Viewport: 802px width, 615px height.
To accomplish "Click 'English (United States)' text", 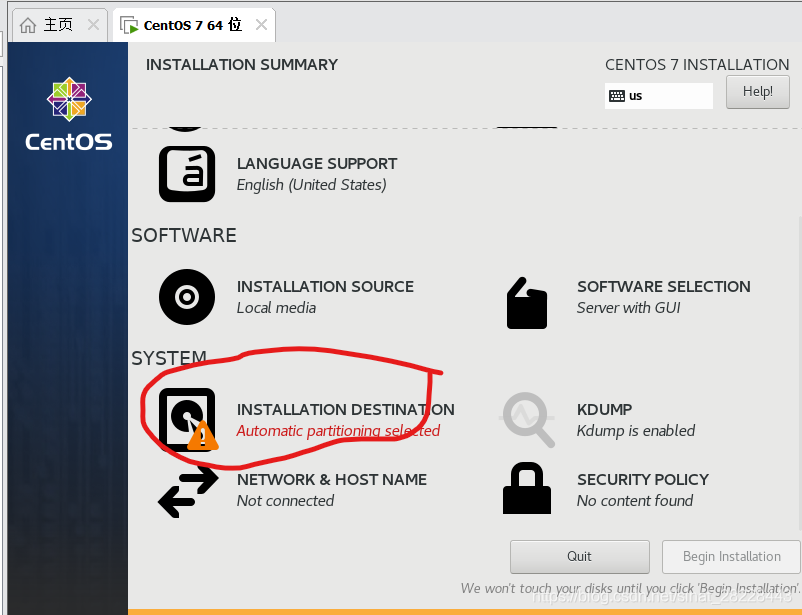I will tap(311, 185).
